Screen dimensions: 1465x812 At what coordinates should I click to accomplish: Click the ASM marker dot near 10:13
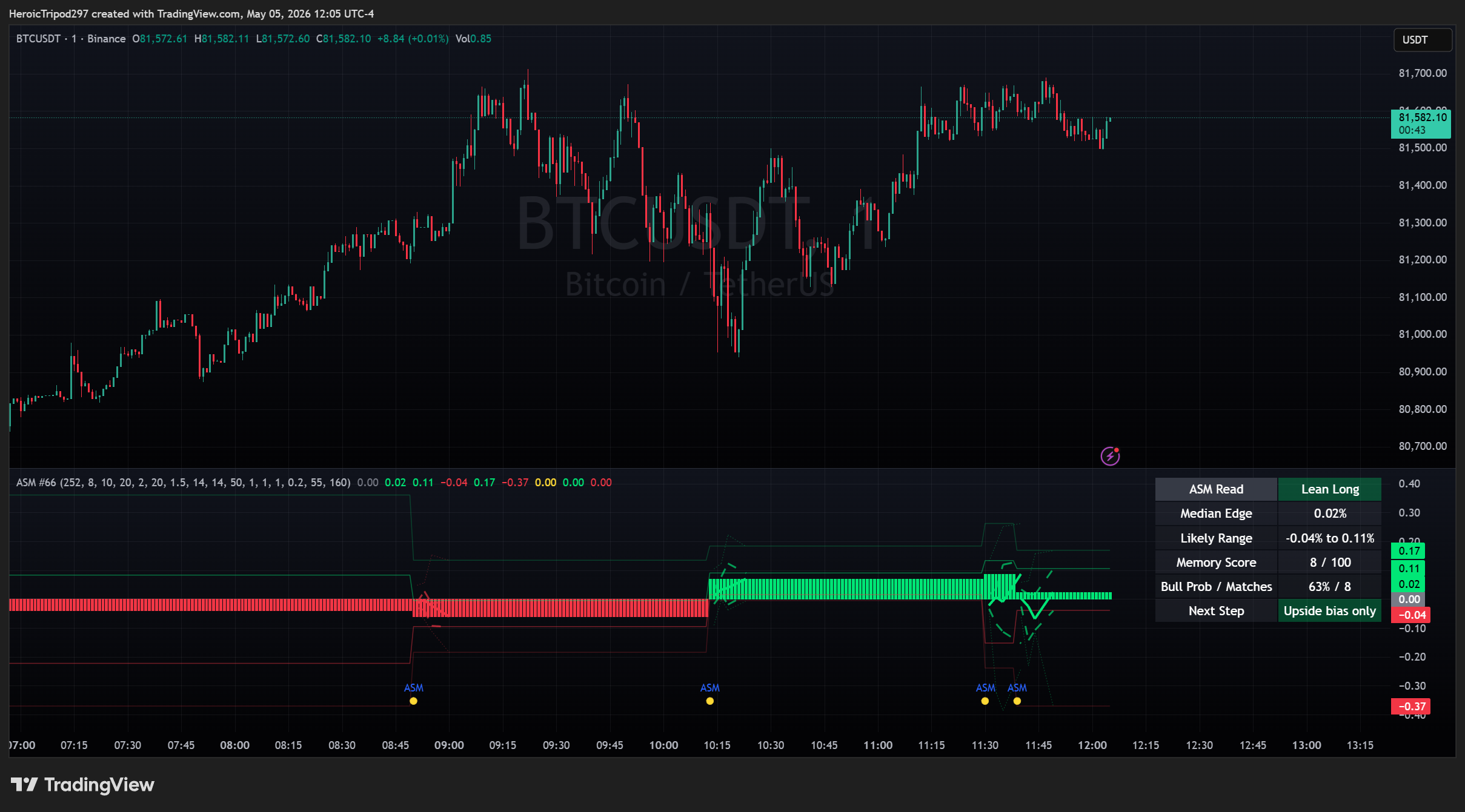pos(709,701)
